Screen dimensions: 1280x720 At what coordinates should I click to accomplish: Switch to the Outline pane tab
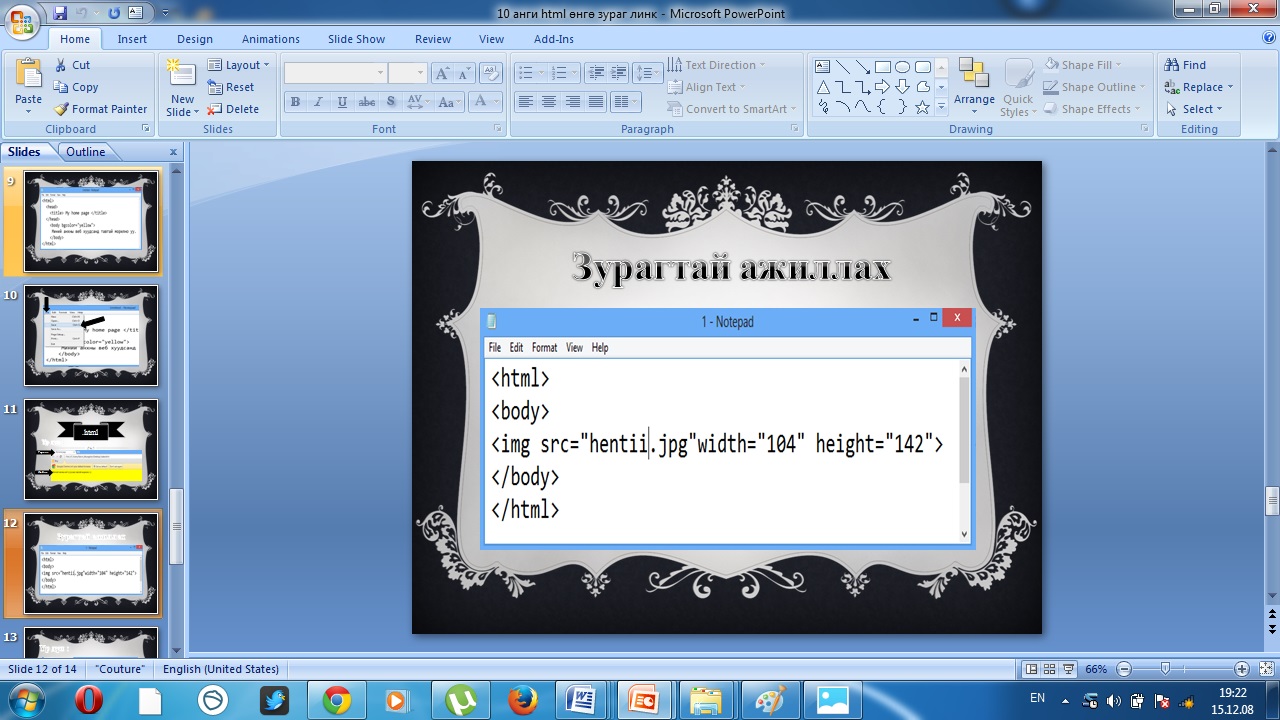coord(86,152)
